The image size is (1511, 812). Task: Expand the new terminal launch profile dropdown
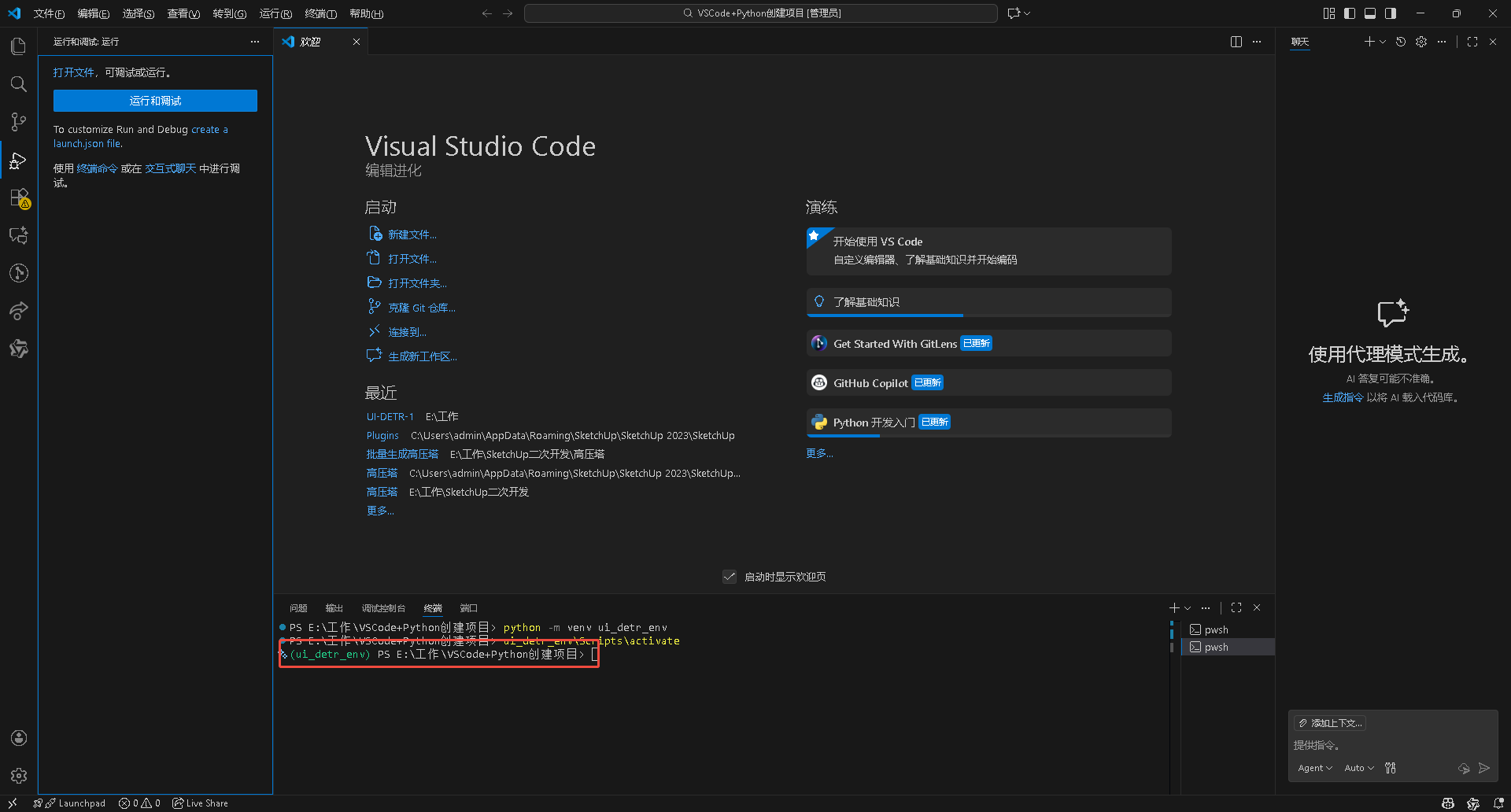[x=1188, y=607]
